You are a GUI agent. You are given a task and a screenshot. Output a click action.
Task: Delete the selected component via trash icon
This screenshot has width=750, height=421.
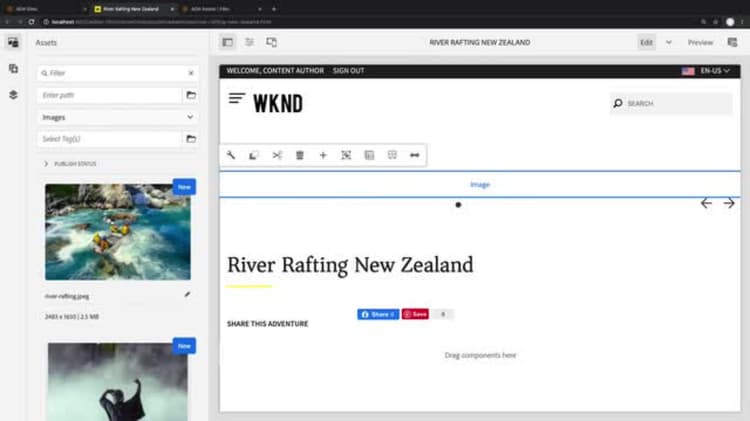[x=300, y=155]
